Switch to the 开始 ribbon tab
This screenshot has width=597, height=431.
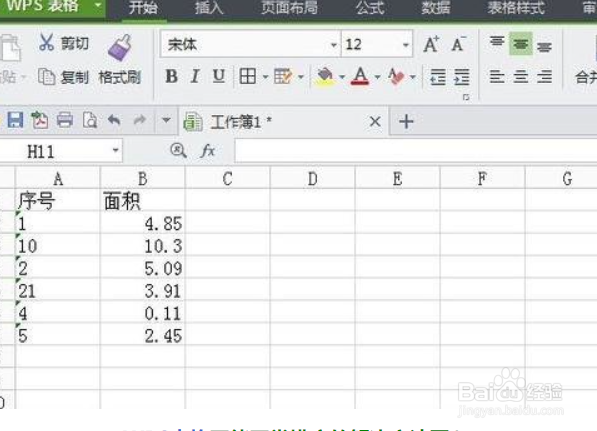tap(143, 8)
